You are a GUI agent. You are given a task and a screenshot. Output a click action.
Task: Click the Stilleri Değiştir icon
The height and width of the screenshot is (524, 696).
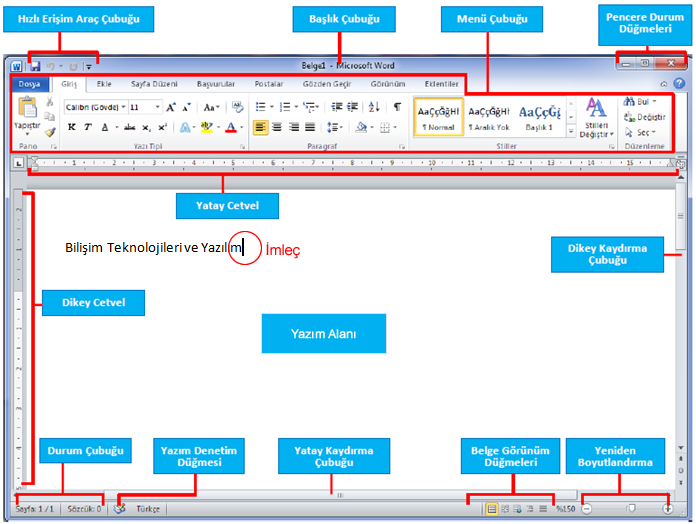[x=596, y=115]
